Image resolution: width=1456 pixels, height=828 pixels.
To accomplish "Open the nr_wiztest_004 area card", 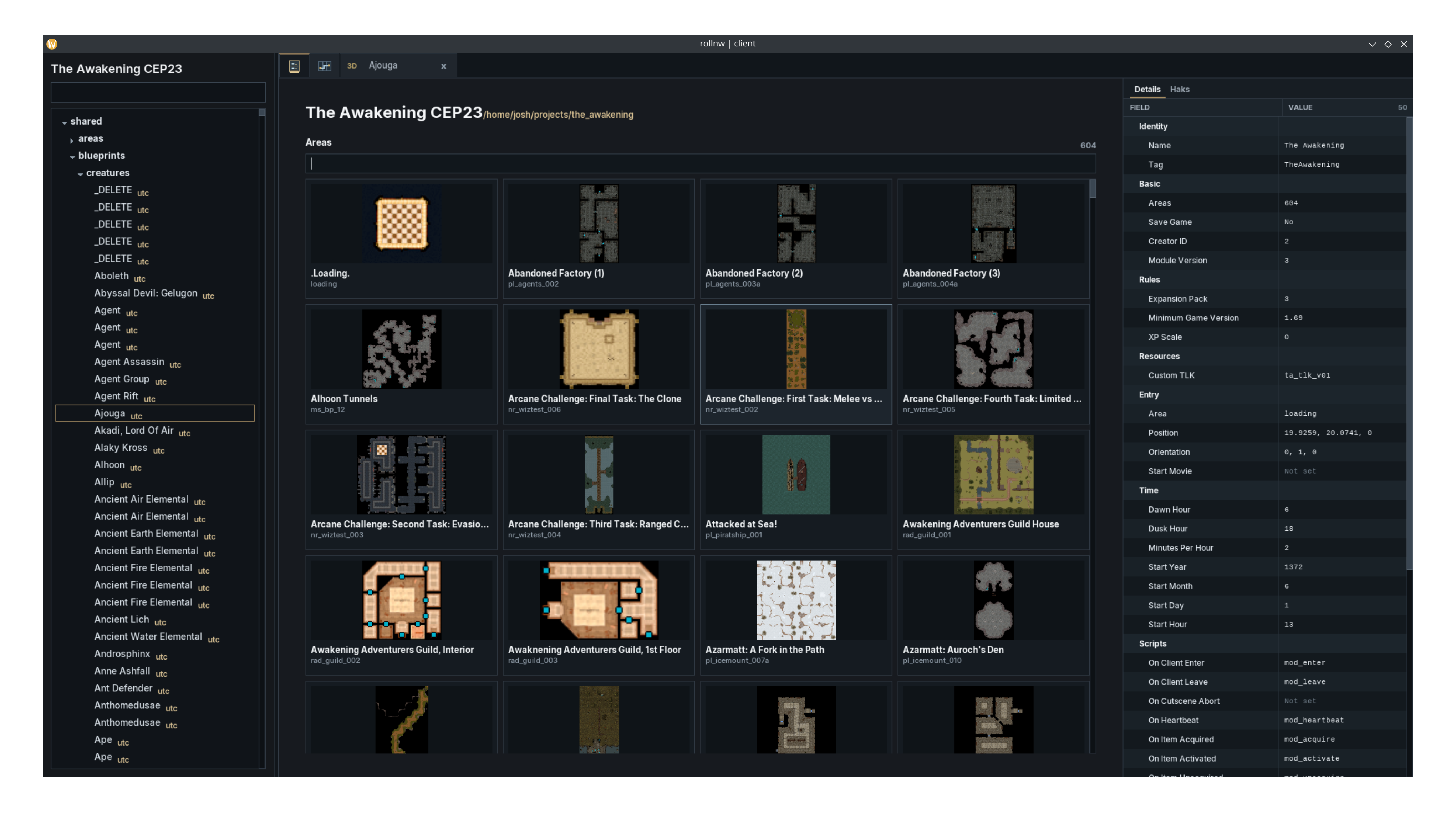I will (599, 490).
